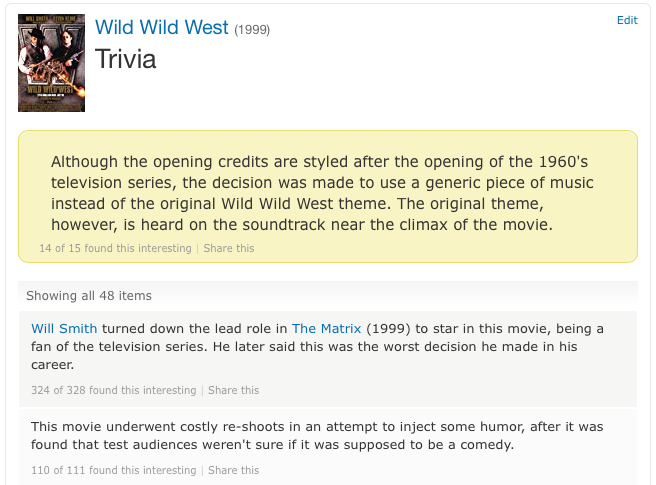
Task: Click the 110 of 111 interesting count
Action: [x=113, y=470]
